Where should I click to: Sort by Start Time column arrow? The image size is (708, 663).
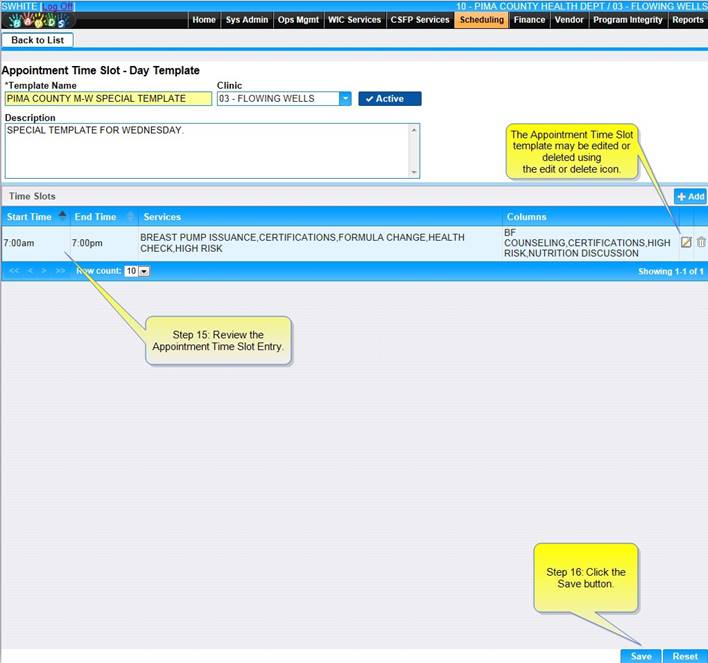pos(62,216)
